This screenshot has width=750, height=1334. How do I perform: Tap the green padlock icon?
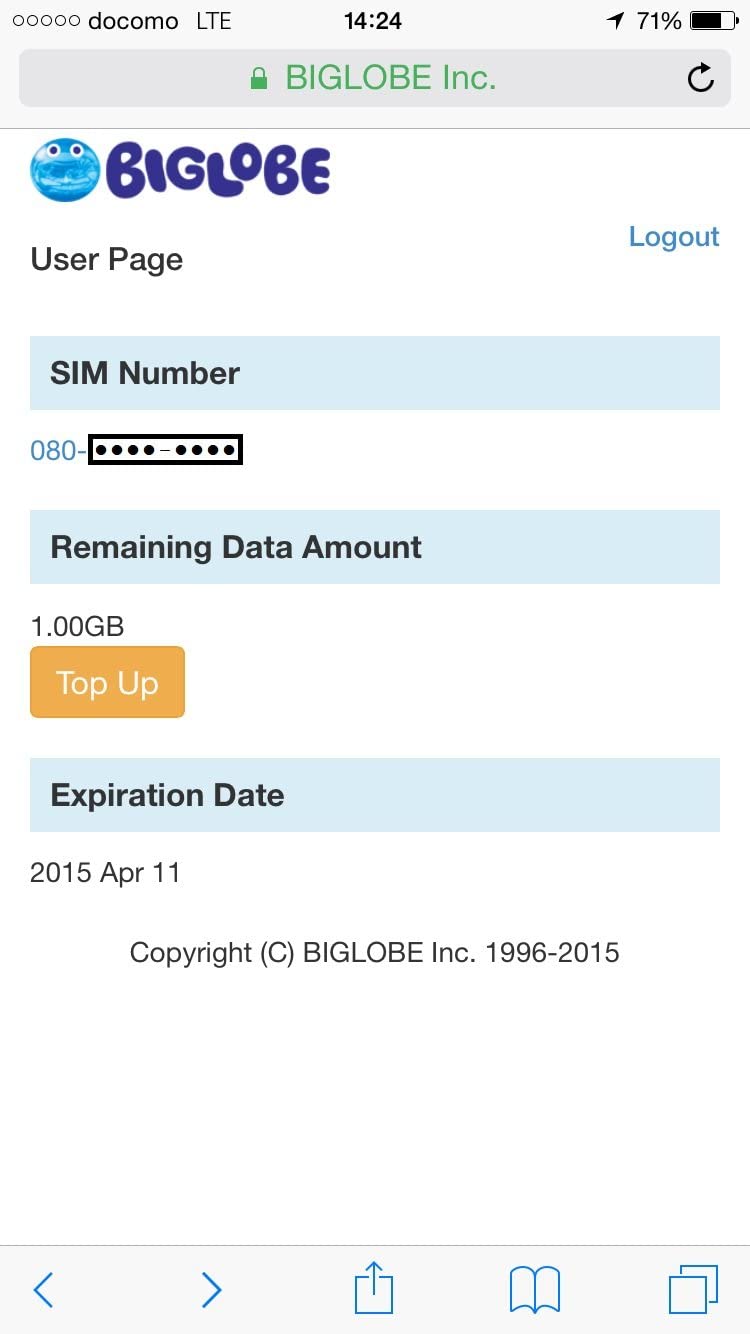click(259, 78)
